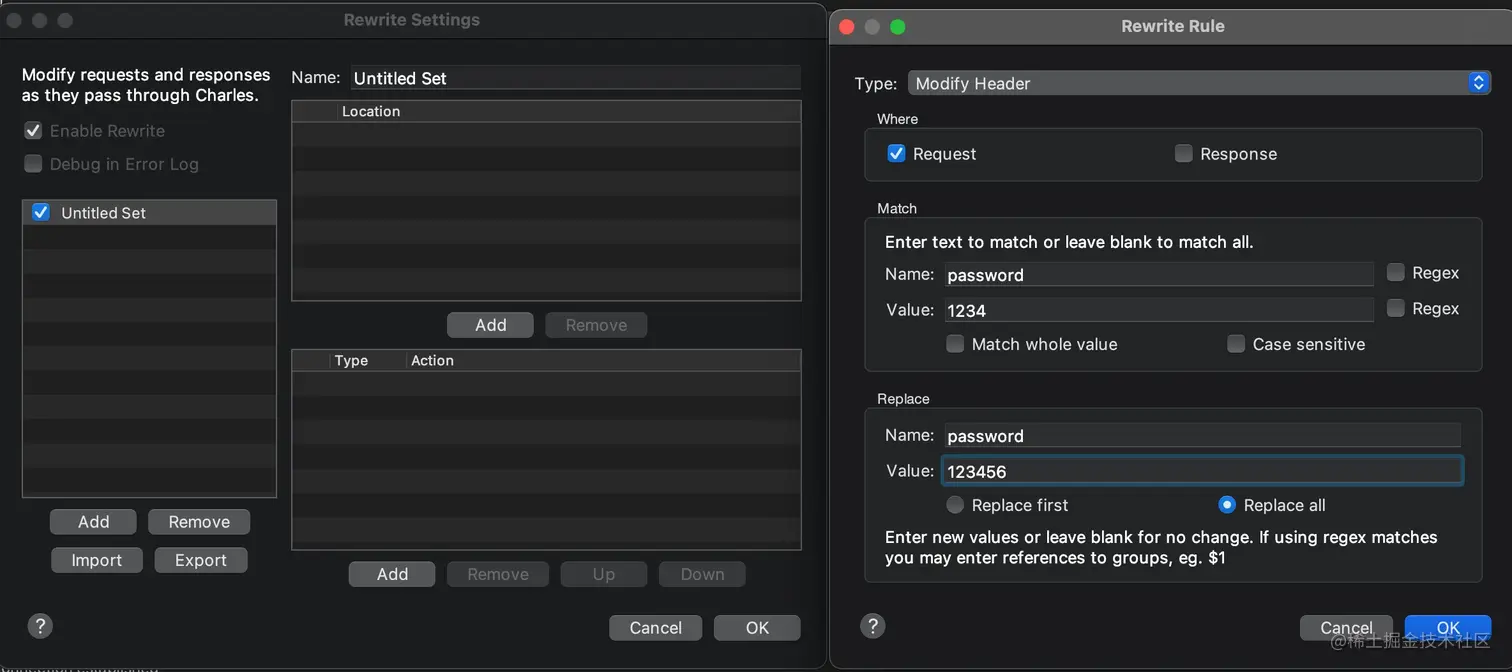Click Remove below the sets list

tap(199, 522)
